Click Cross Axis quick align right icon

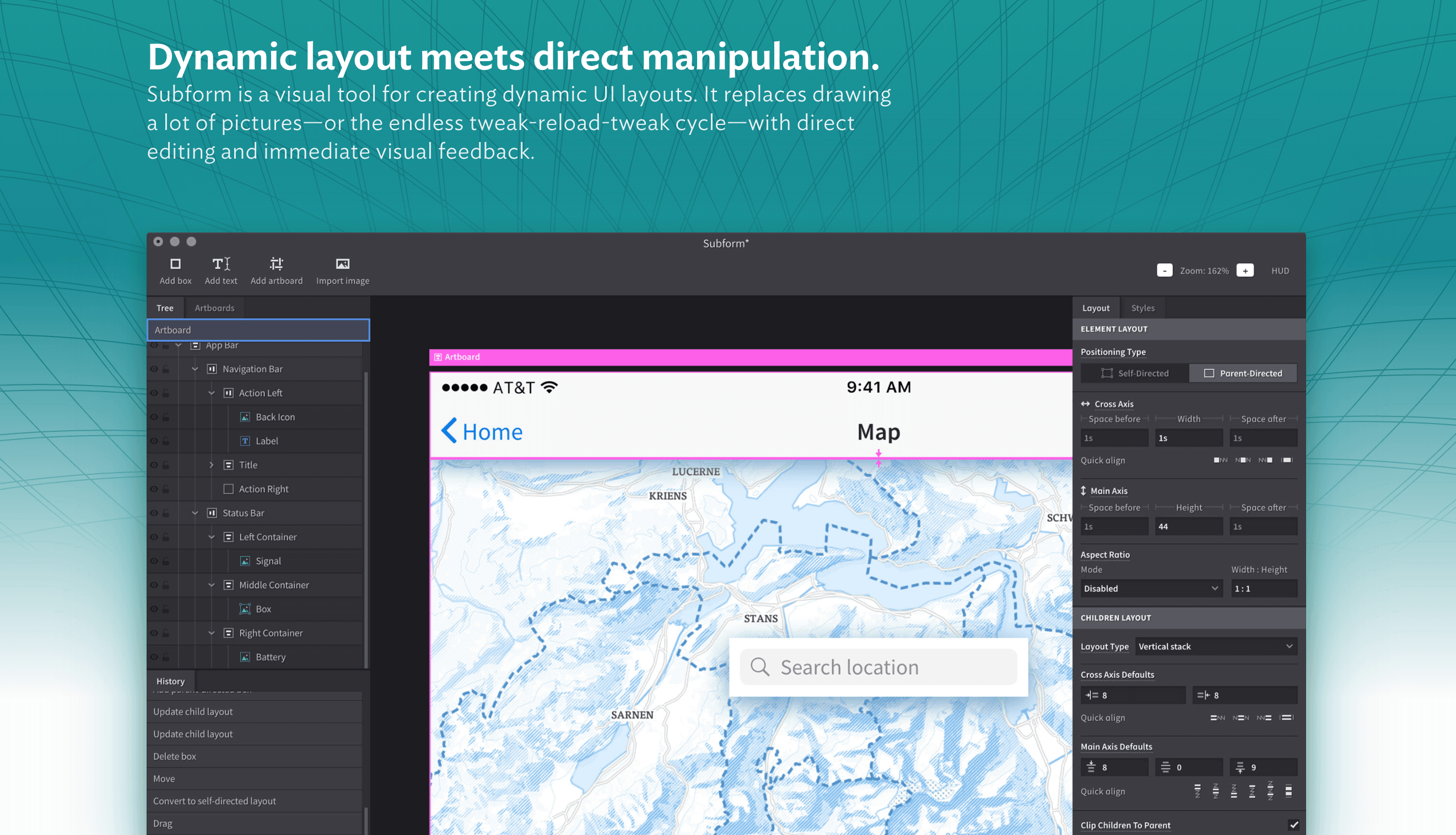pos(1265,460)
